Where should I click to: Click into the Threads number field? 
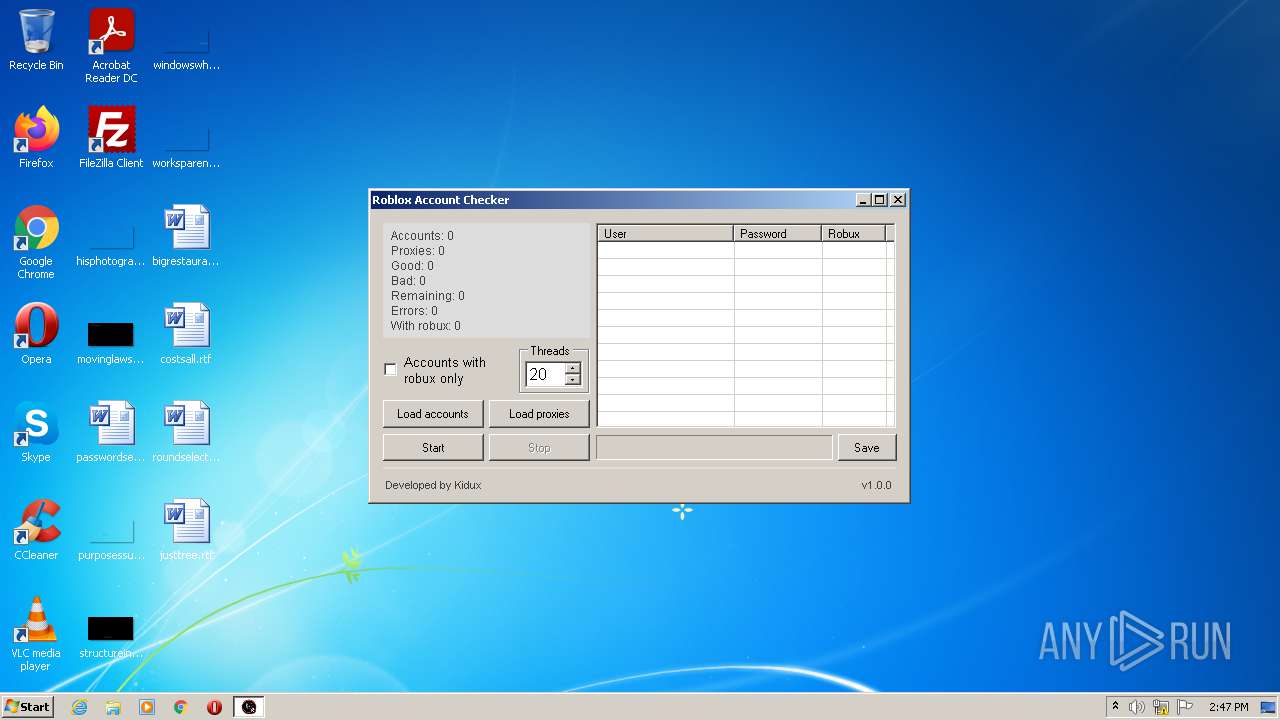(x=545, y=374)
